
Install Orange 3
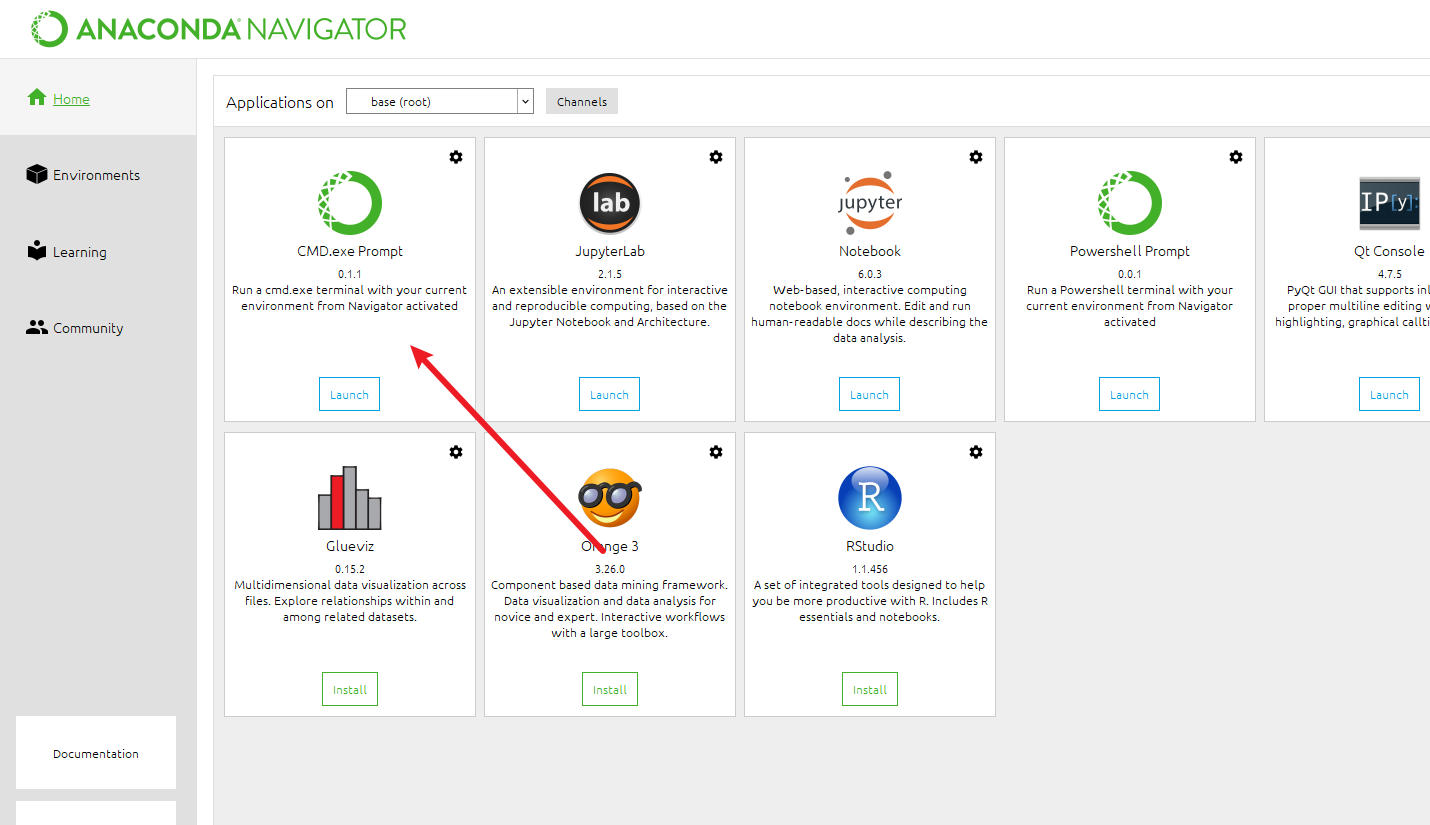tap(610, 689)
